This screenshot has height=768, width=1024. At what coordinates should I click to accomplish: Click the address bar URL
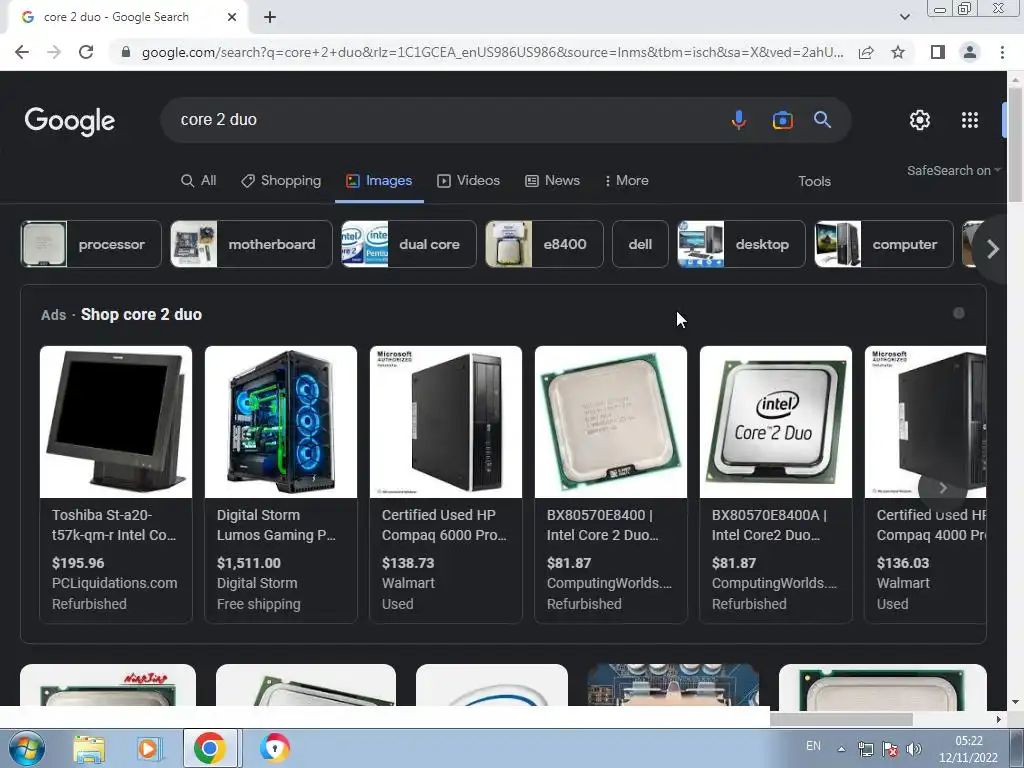[x=492, y=52]
